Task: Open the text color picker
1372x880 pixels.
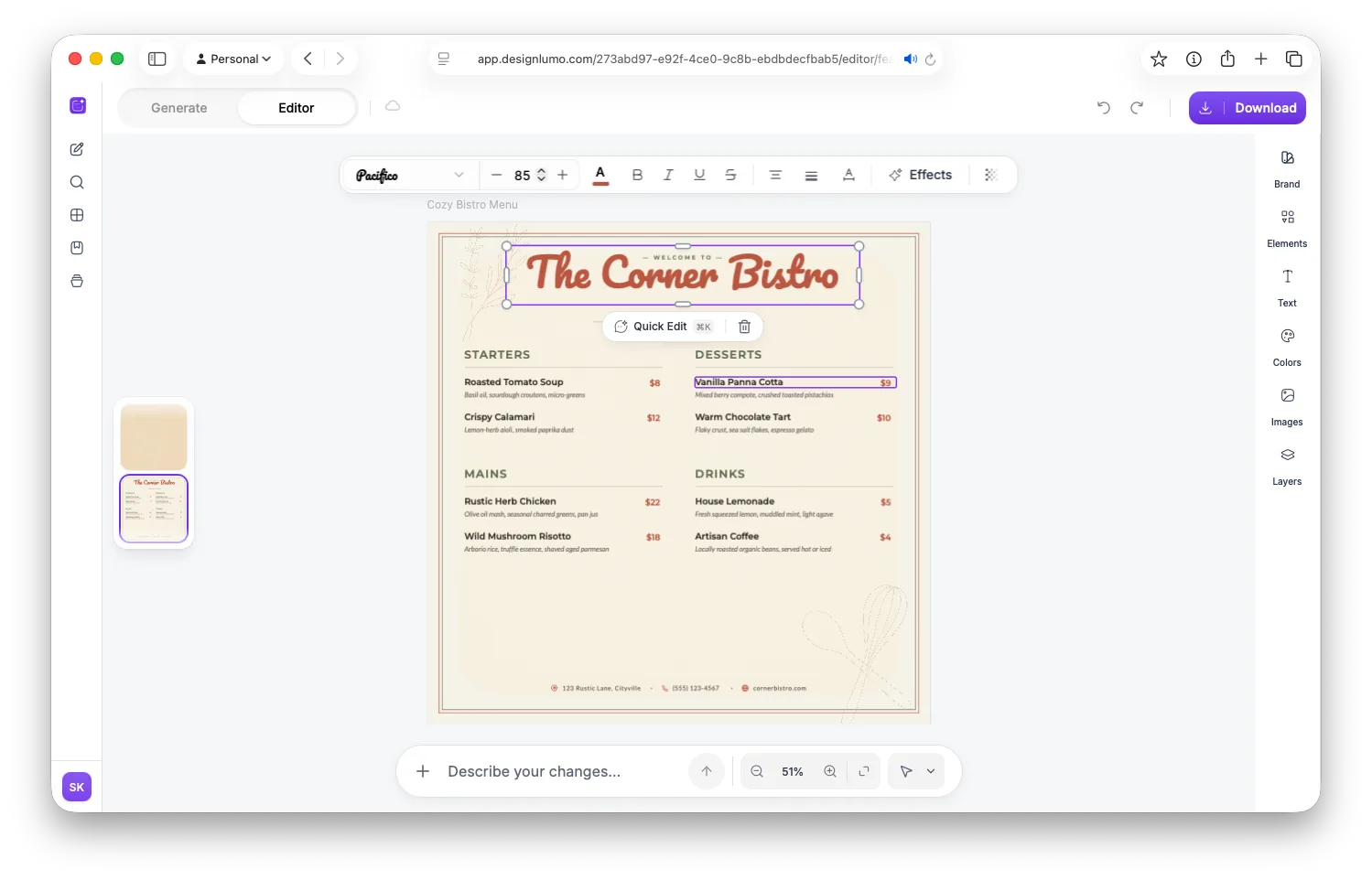Action: click(x=600, y=175)
